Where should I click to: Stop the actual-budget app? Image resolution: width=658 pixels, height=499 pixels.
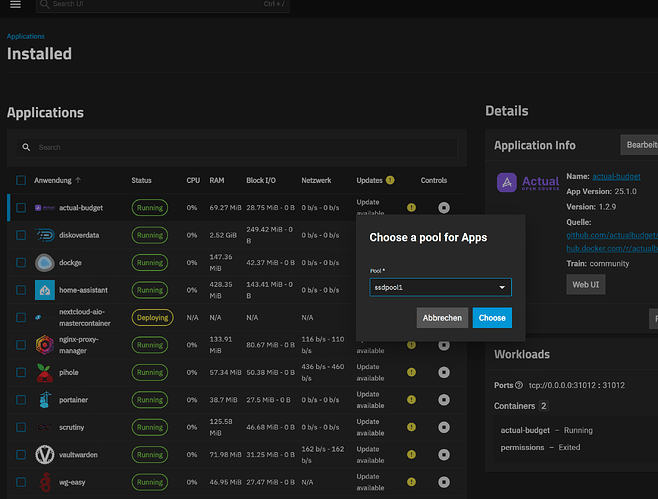444,207
